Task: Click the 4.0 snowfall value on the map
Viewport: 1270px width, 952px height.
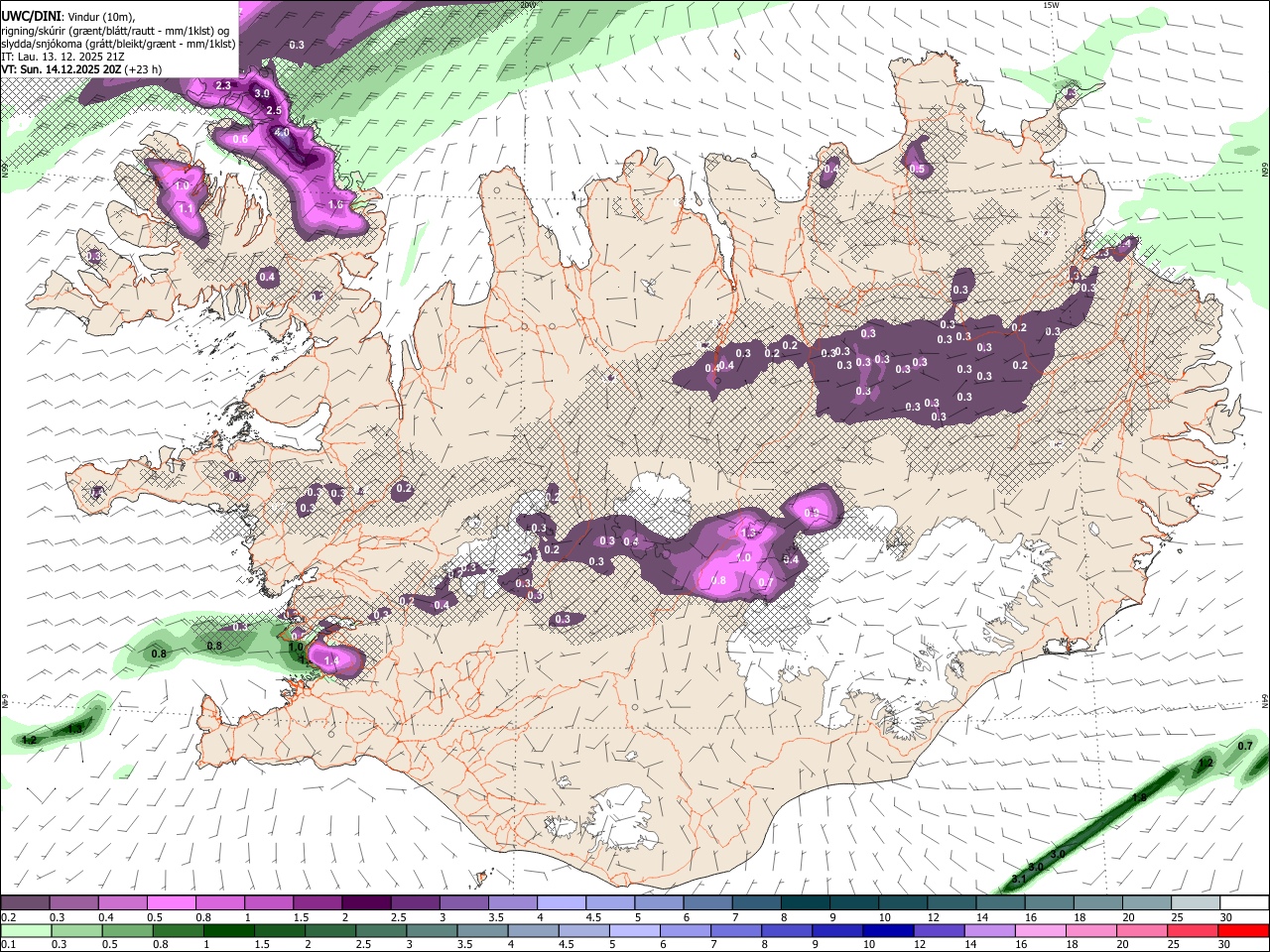Action: tap(282, 132)
